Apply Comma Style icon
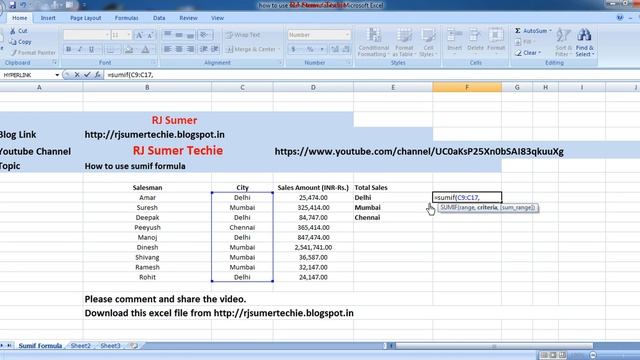Image resolution: width=640 pixels, height=360 pixels. (x=322, y=49)
